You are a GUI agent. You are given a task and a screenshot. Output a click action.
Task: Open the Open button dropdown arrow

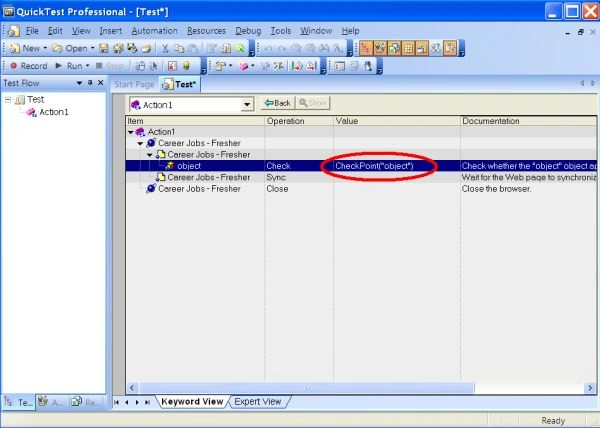(x=92, y=48)
